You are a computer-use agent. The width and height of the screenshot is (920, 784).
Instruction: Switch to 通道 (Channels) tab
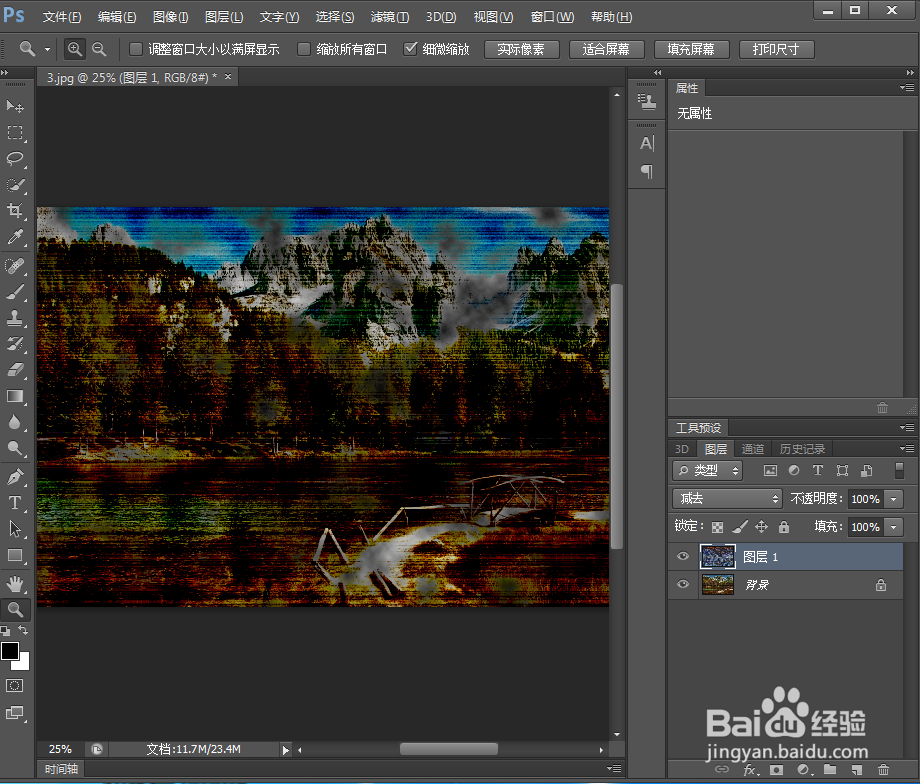coord(753,449)
